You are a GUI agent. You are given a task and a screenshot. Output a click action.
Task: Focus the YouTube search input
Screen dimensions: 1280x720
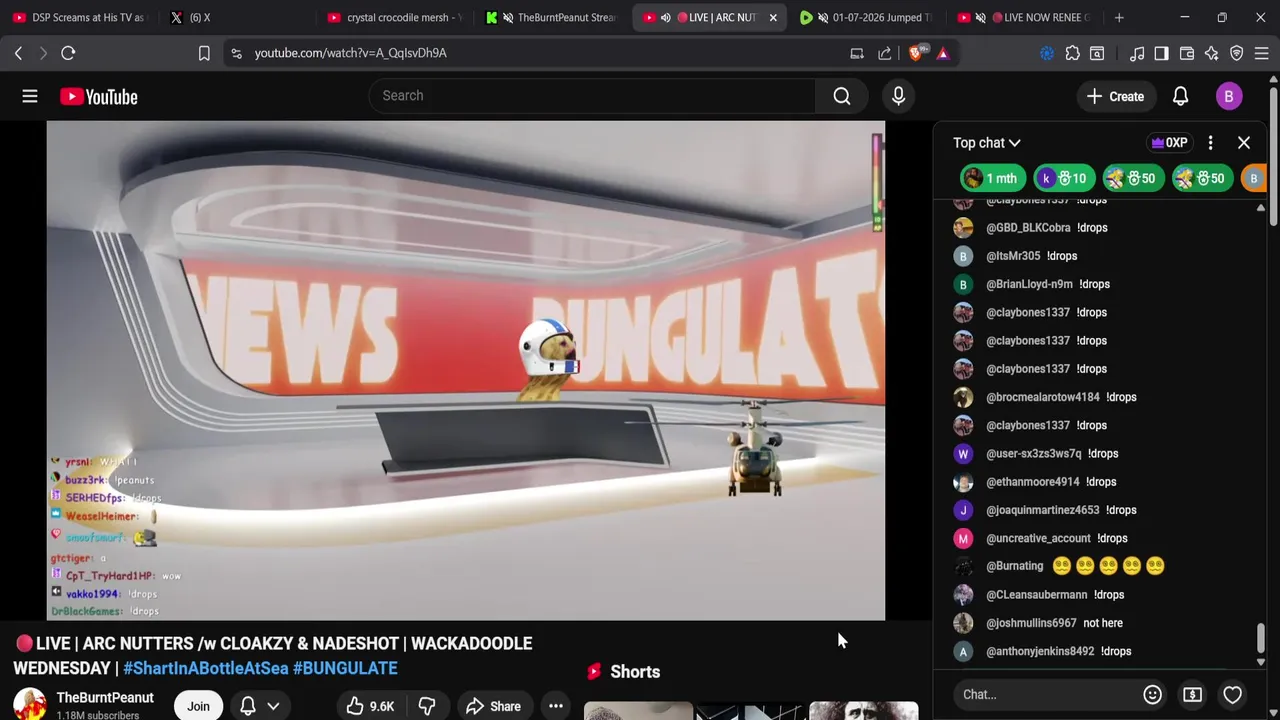coord(590,96)
